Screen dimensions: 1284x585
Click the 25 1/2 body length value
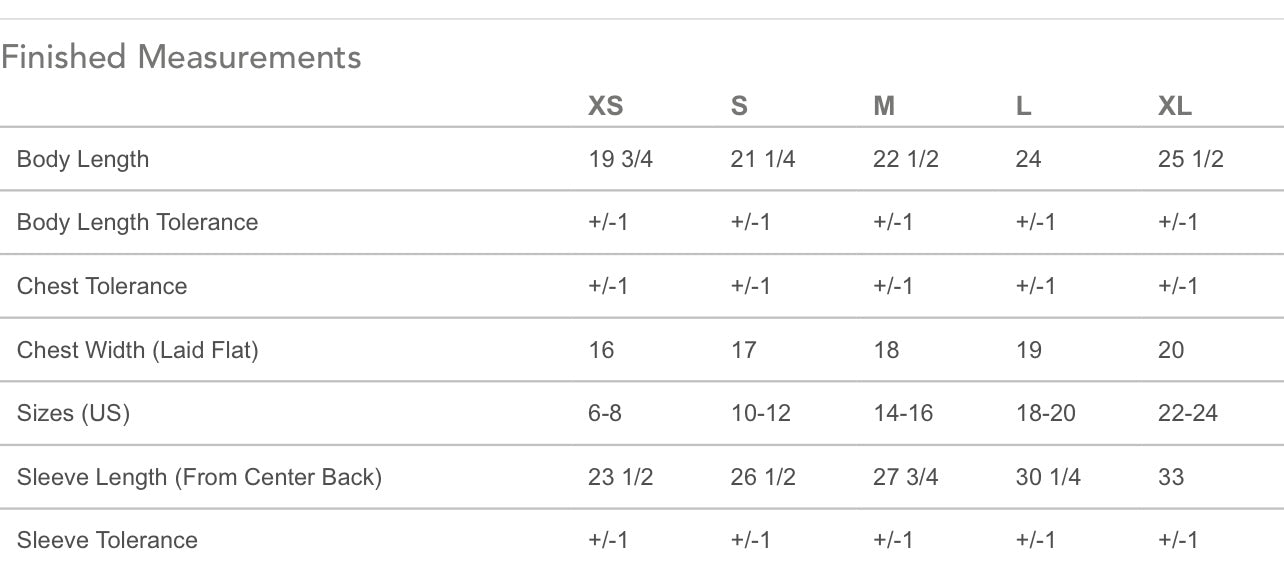click(x=1190, y=159)
